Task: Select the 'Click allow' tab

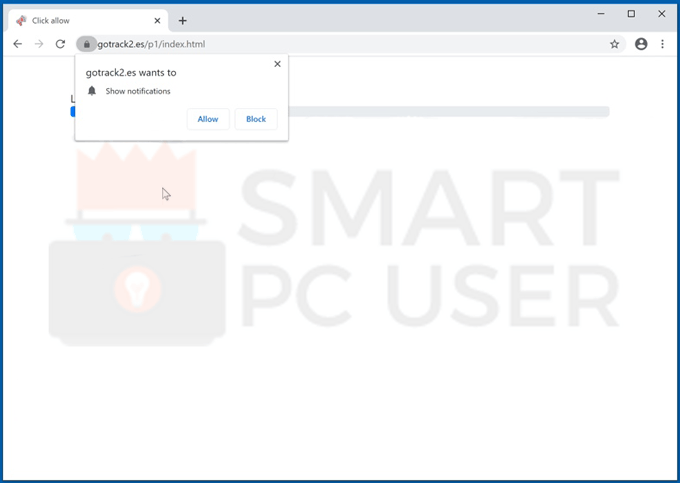Action: click(88, 20)
